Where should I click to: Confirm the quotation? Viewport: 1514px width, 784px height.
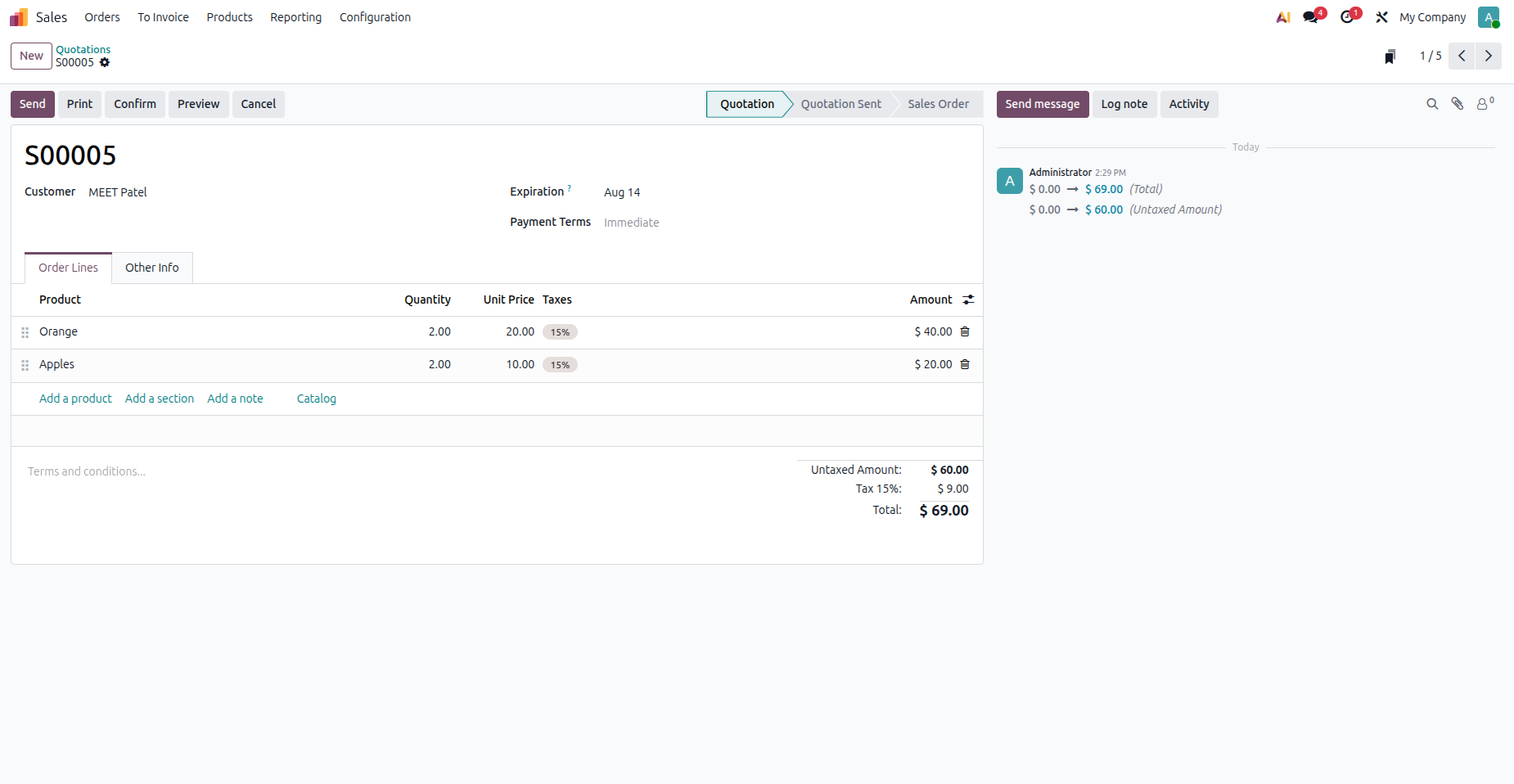tap(135, 104)
